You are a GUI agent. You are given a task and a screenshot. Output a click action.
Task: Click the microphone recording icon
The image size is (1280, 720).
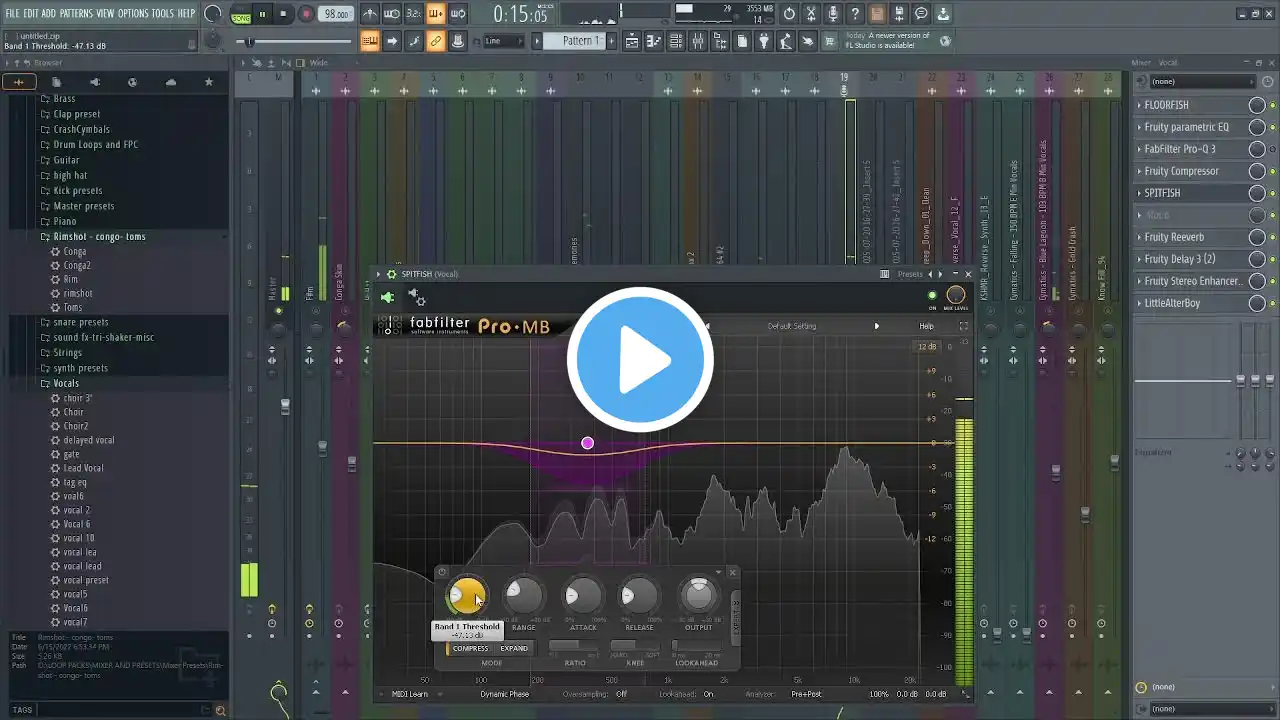click(833, 14)
